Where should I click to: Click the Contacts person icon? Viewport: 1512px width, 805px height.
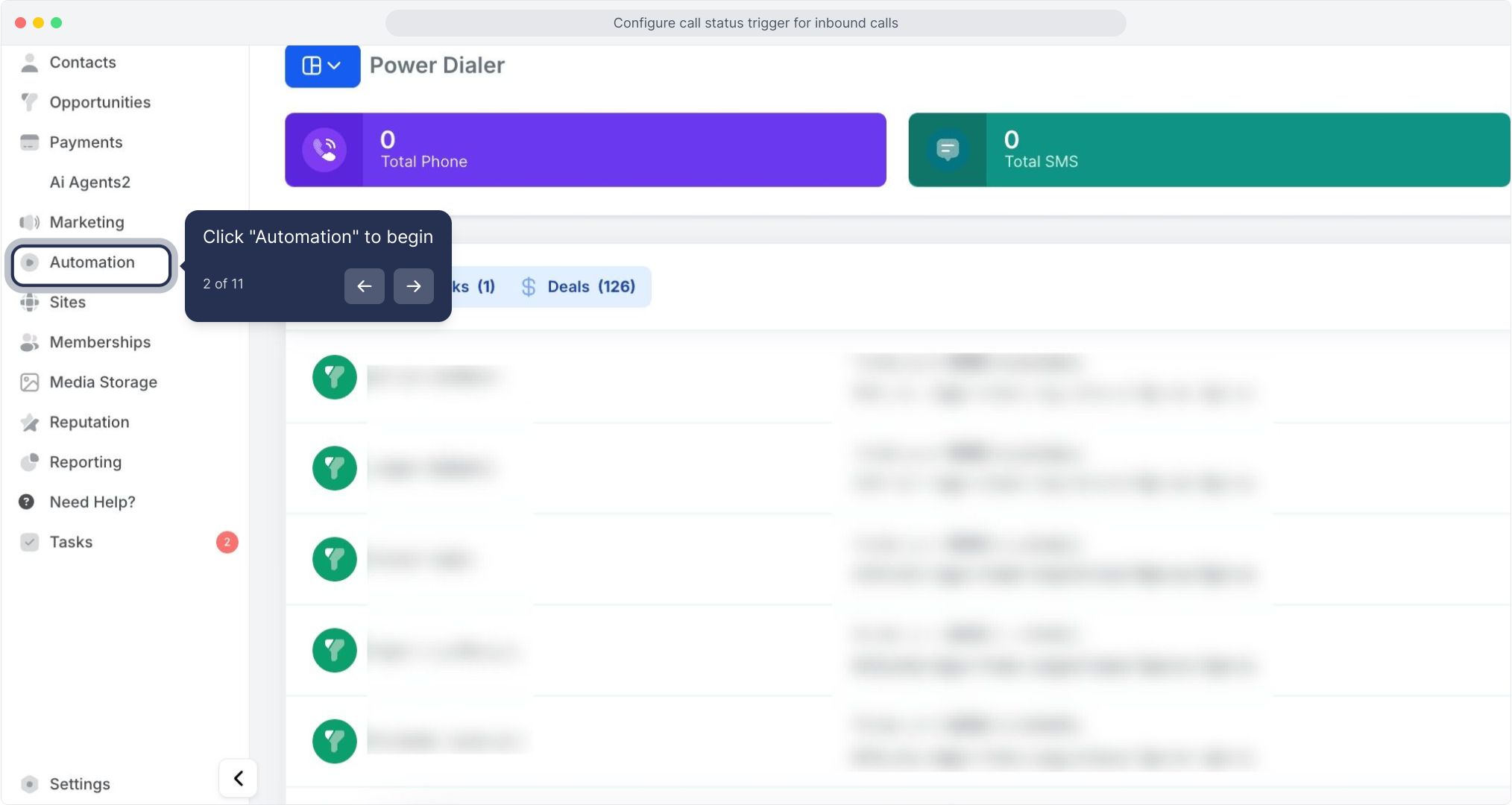[x=29, y=63]
